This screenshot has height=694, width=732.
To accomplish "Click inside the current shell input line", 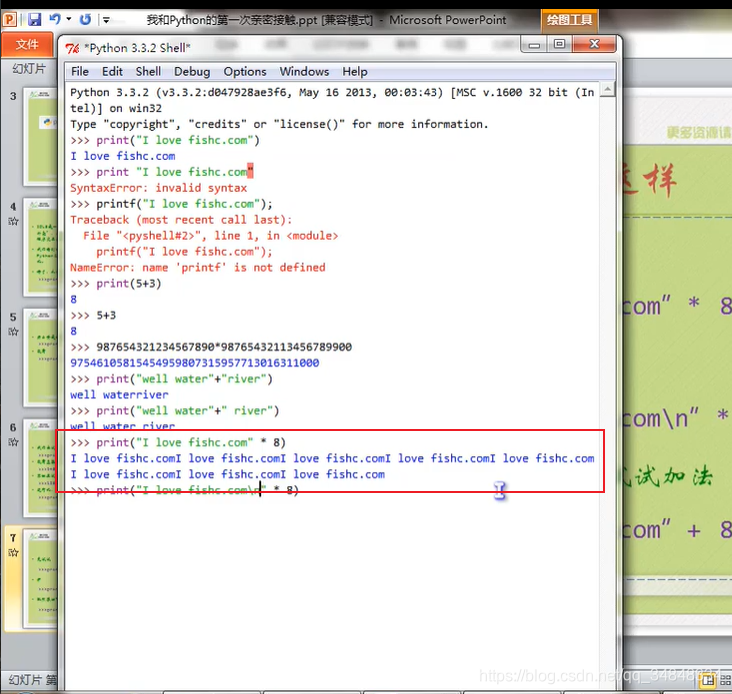I will tap(184, 490).
